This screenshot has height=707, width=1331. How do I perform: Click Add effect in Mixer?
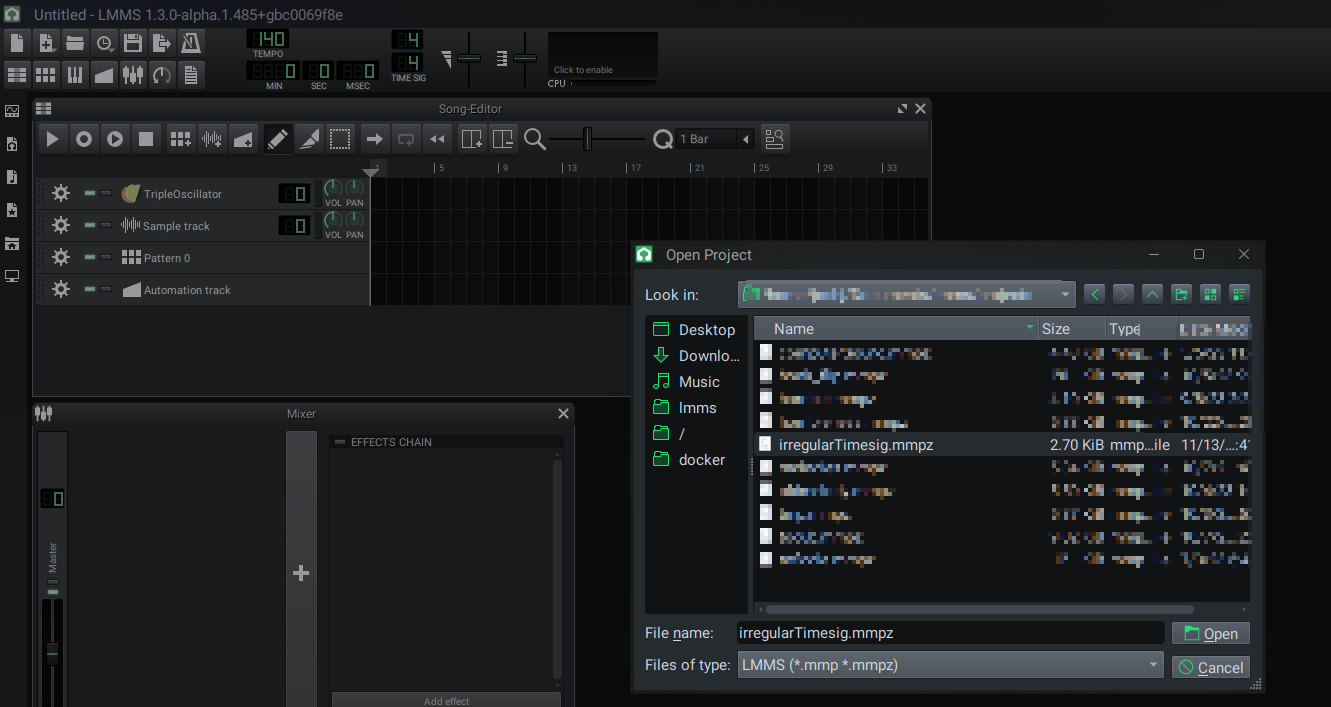pyautogui.click(x=446, y=700)
